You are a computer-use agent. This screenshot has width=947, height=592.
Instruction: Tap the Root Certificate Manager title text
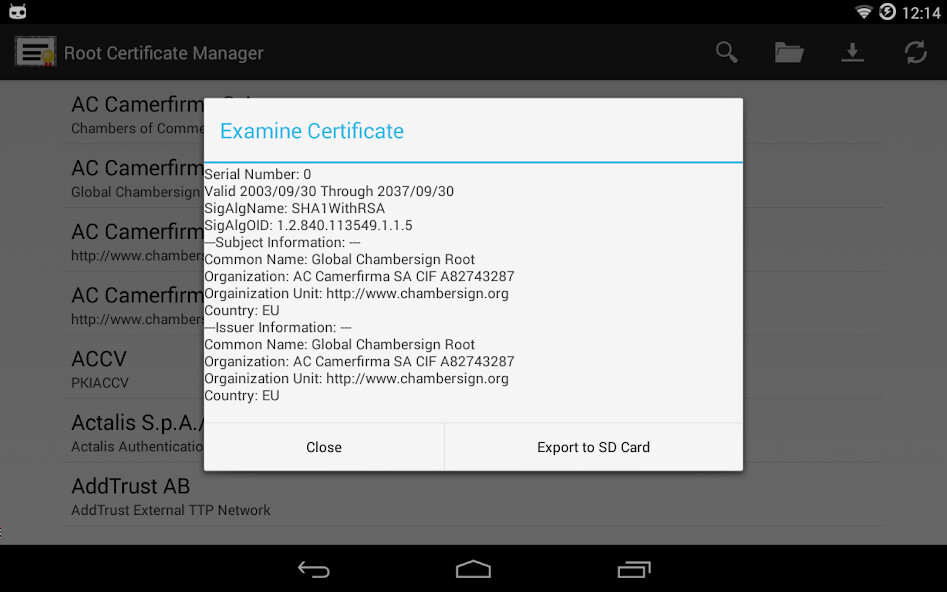pos(163,52)
